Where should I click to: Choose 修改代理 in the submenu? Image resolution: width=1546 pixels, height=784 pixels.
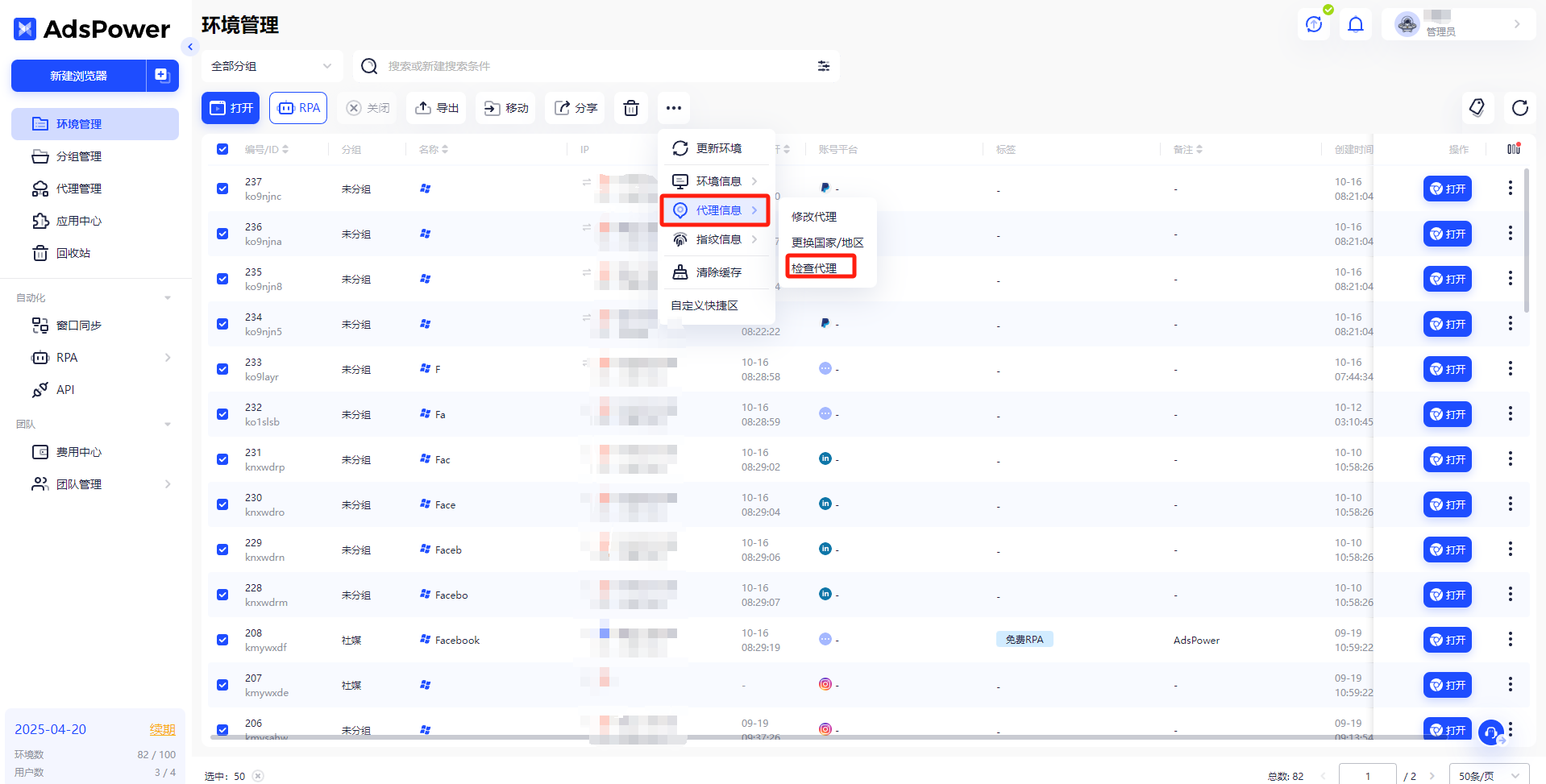(x=814, y=217)
